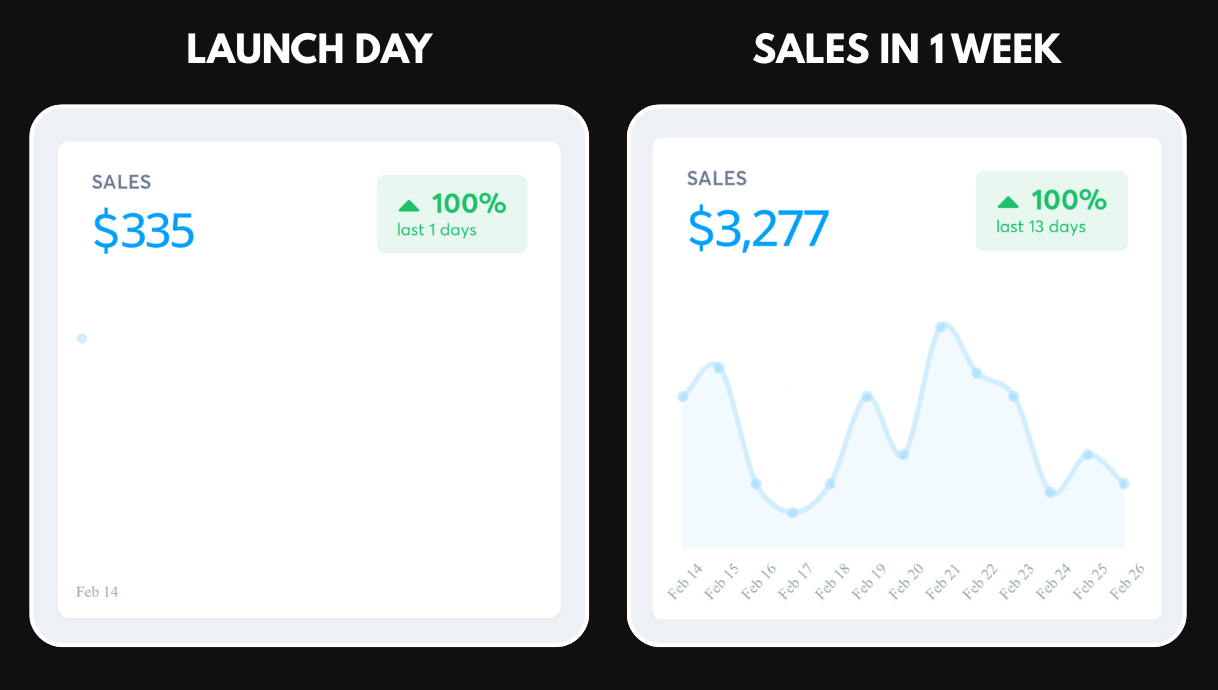1218x690 pixels.
Task: Select the data point above Feb 24
Action: (x=1050, y=492)
